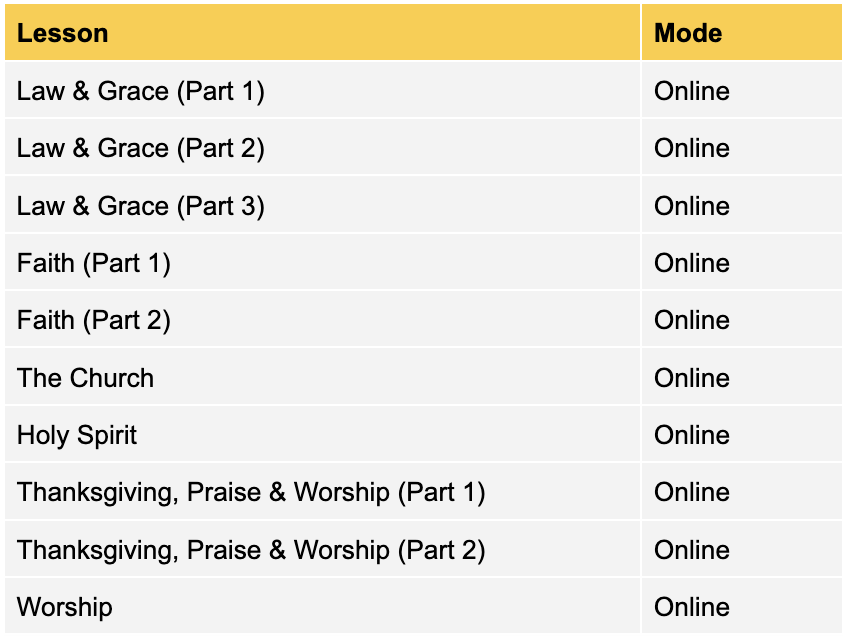The height and width of the screenshot is (638, 846).
Task: Select Online mode for Faith (Part 1)
Action: click(x=692, y=263)
